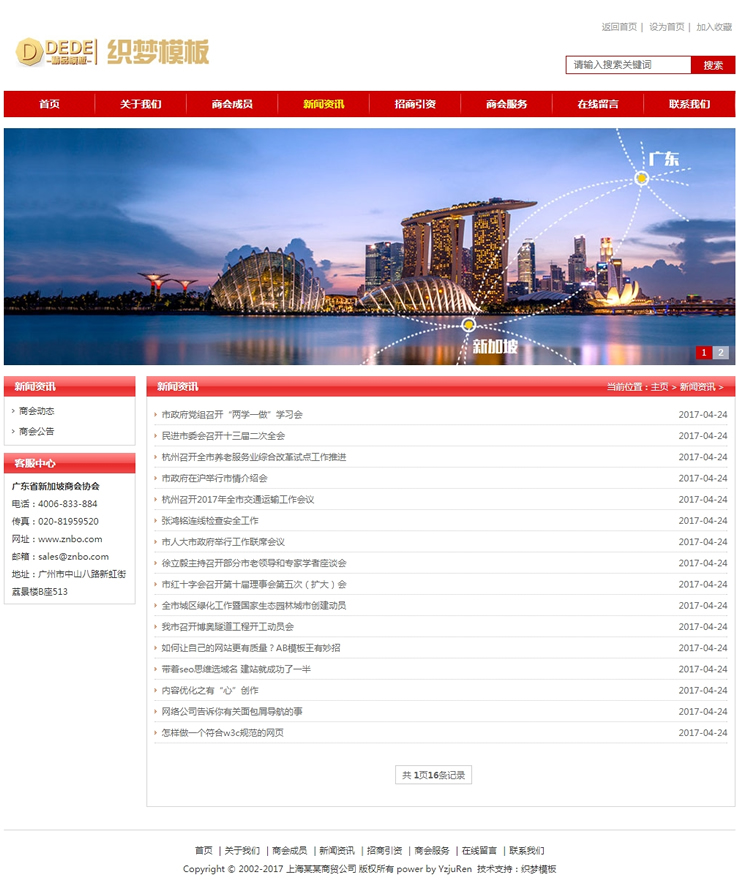This screenshot has height=889, width=740.
Task: Open 商会动态 in the sidebar
Action: [x=37, y=411]
